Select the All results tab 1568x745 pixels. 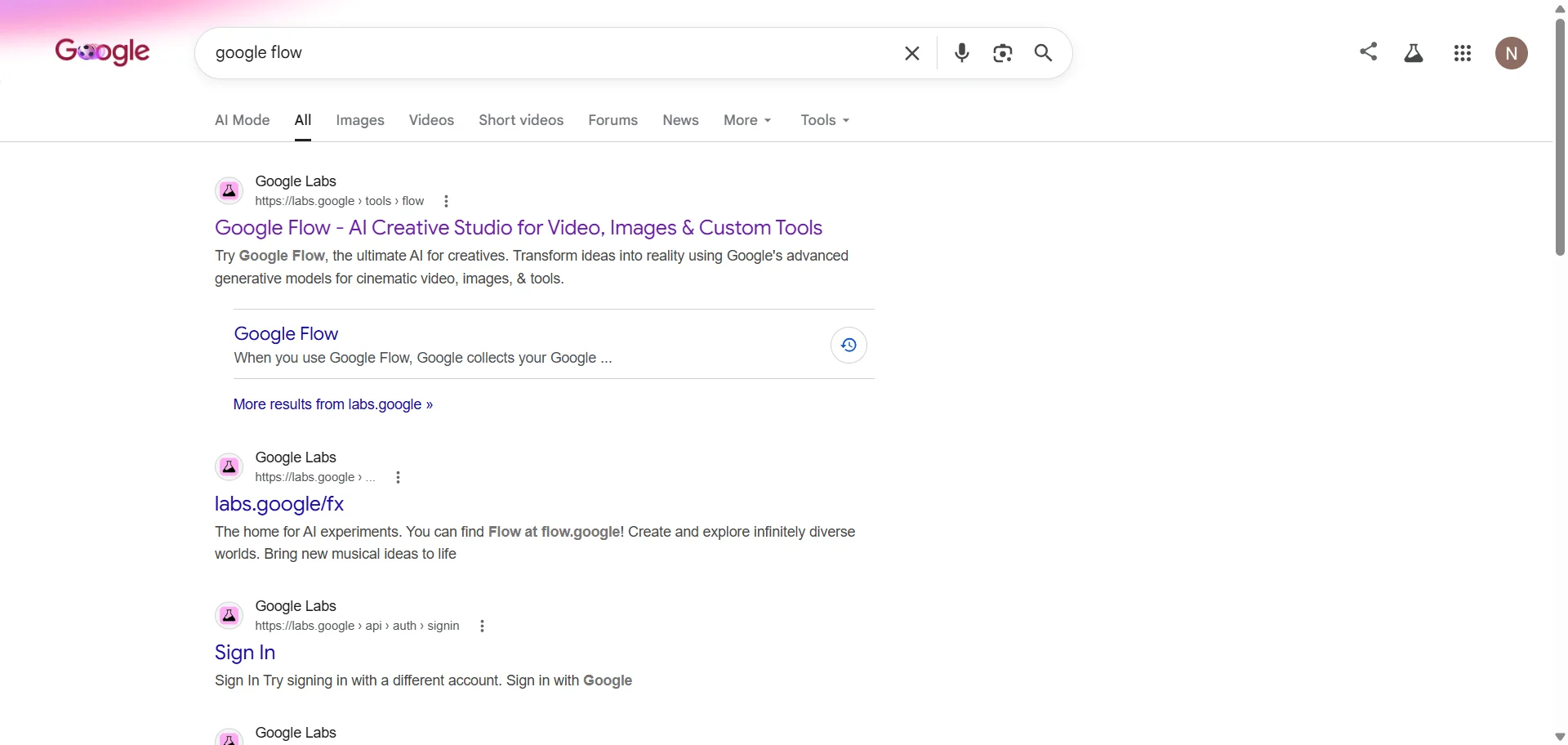click(303, 120)
